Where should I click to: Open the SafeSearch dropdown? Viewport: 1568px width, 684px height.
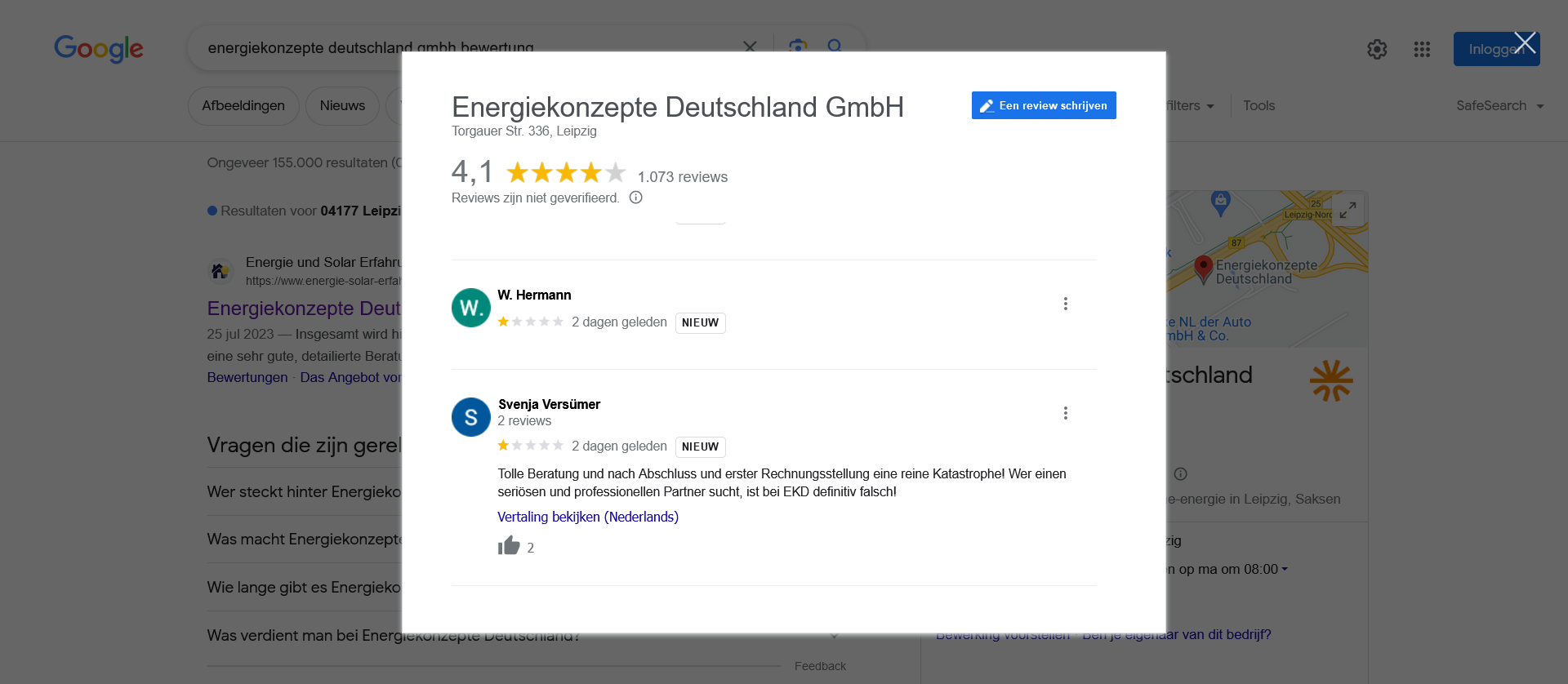click(x=1499, y=106)
